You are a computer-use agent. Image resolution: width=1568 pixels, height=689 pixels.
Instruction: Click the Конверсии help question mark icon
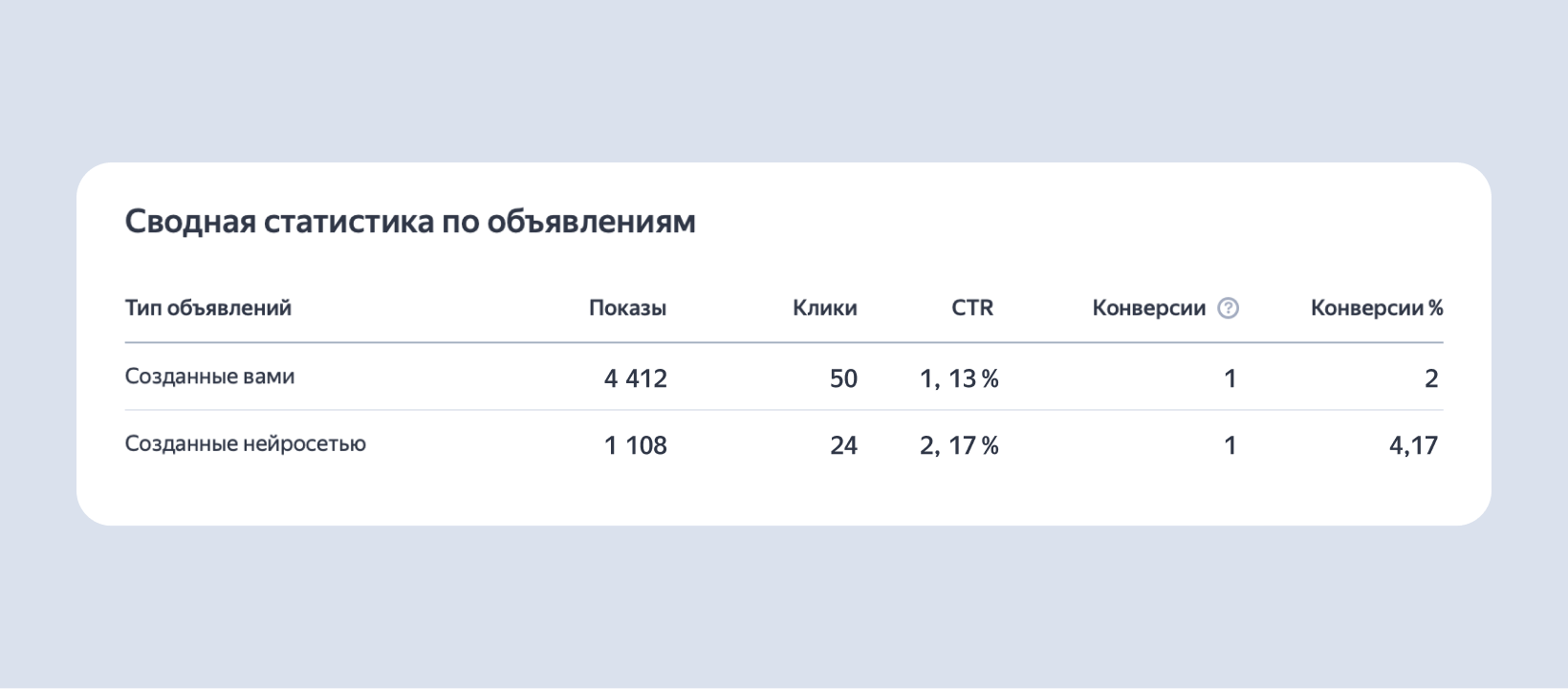[x=1229, y=308]
